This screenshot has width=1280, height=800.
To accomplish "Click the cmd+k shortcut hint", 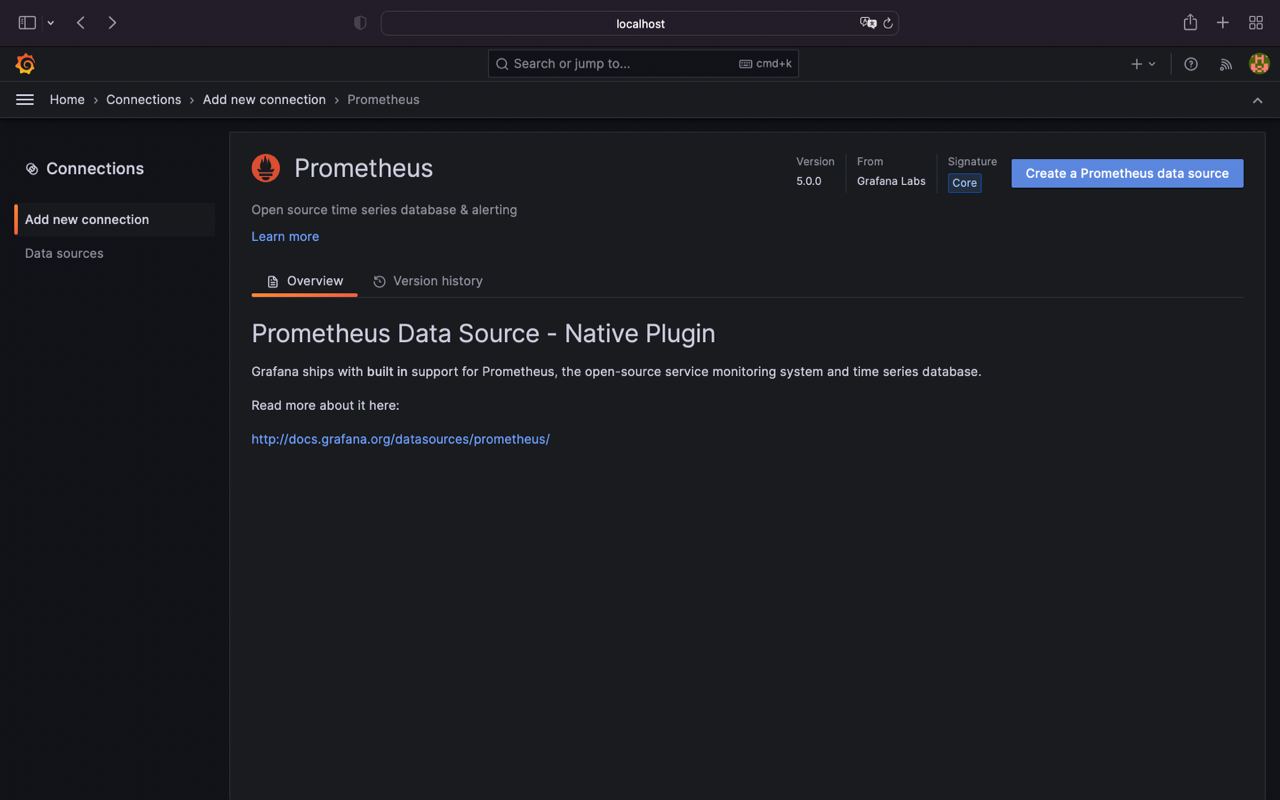I will click(766, 63).
